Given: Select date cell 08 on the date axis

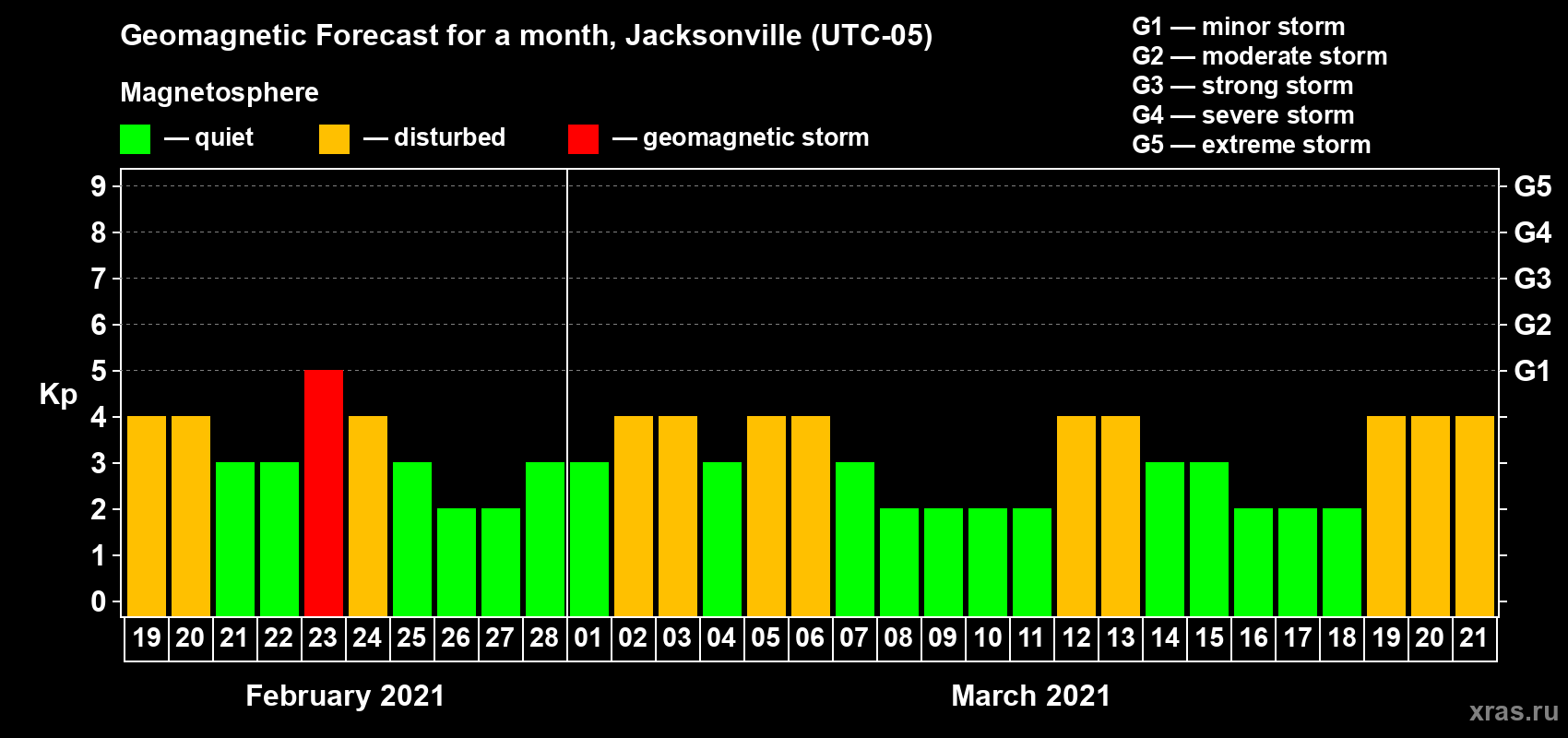Looking at the screenshot, I should pyautogui.click(x=899, y=638).
